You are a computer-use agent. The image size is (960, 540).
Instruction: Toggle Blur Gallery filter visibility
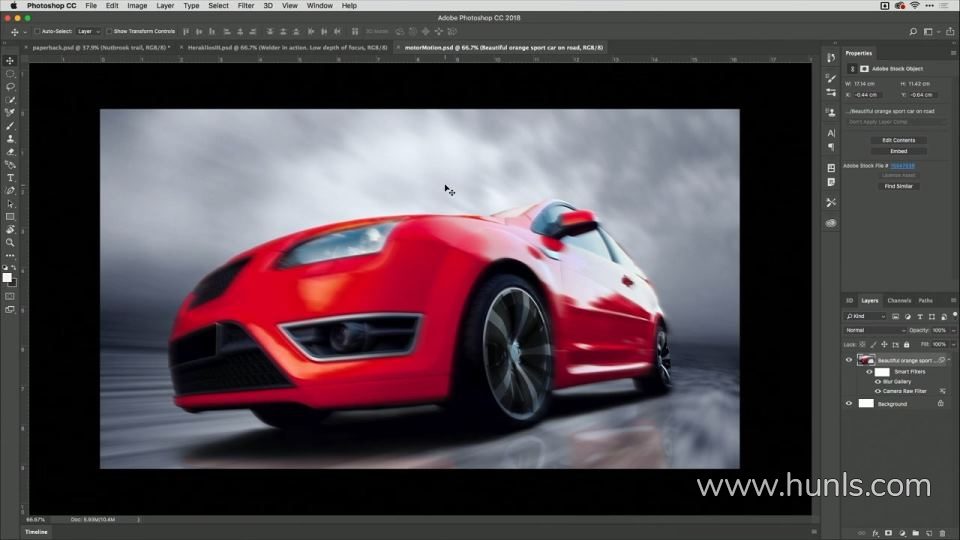pos(877,381)
